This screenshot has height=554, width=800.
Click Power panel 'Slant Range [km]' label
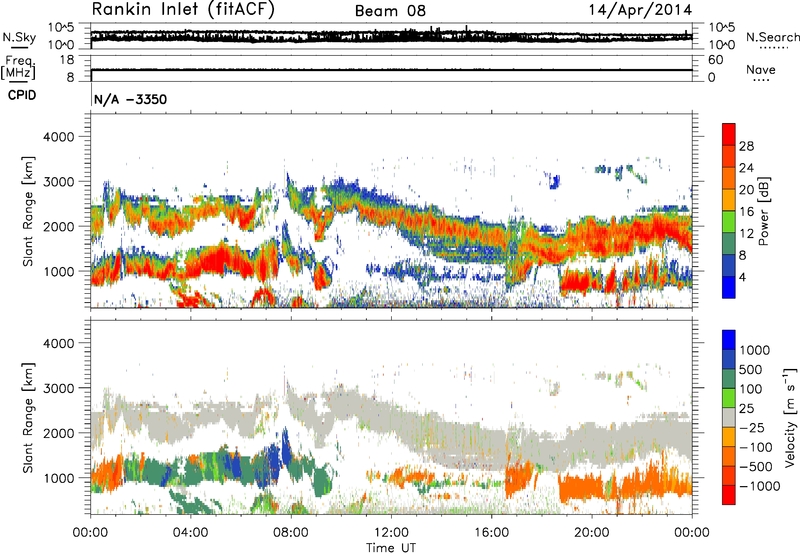28,211
